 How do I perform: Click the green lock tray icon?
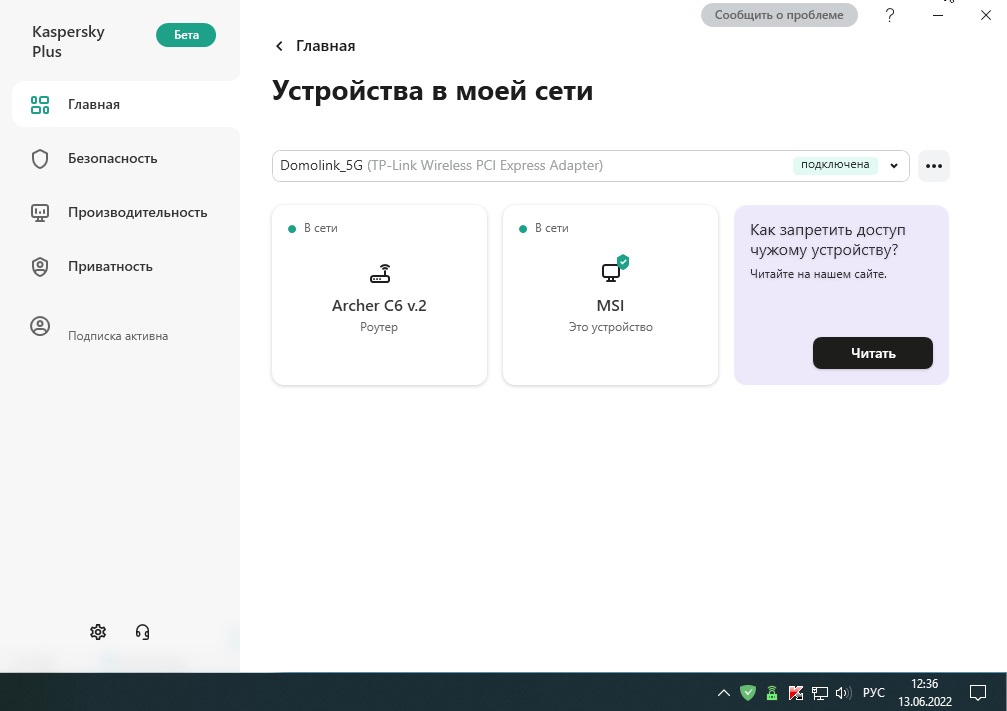[x=772, y=692]
